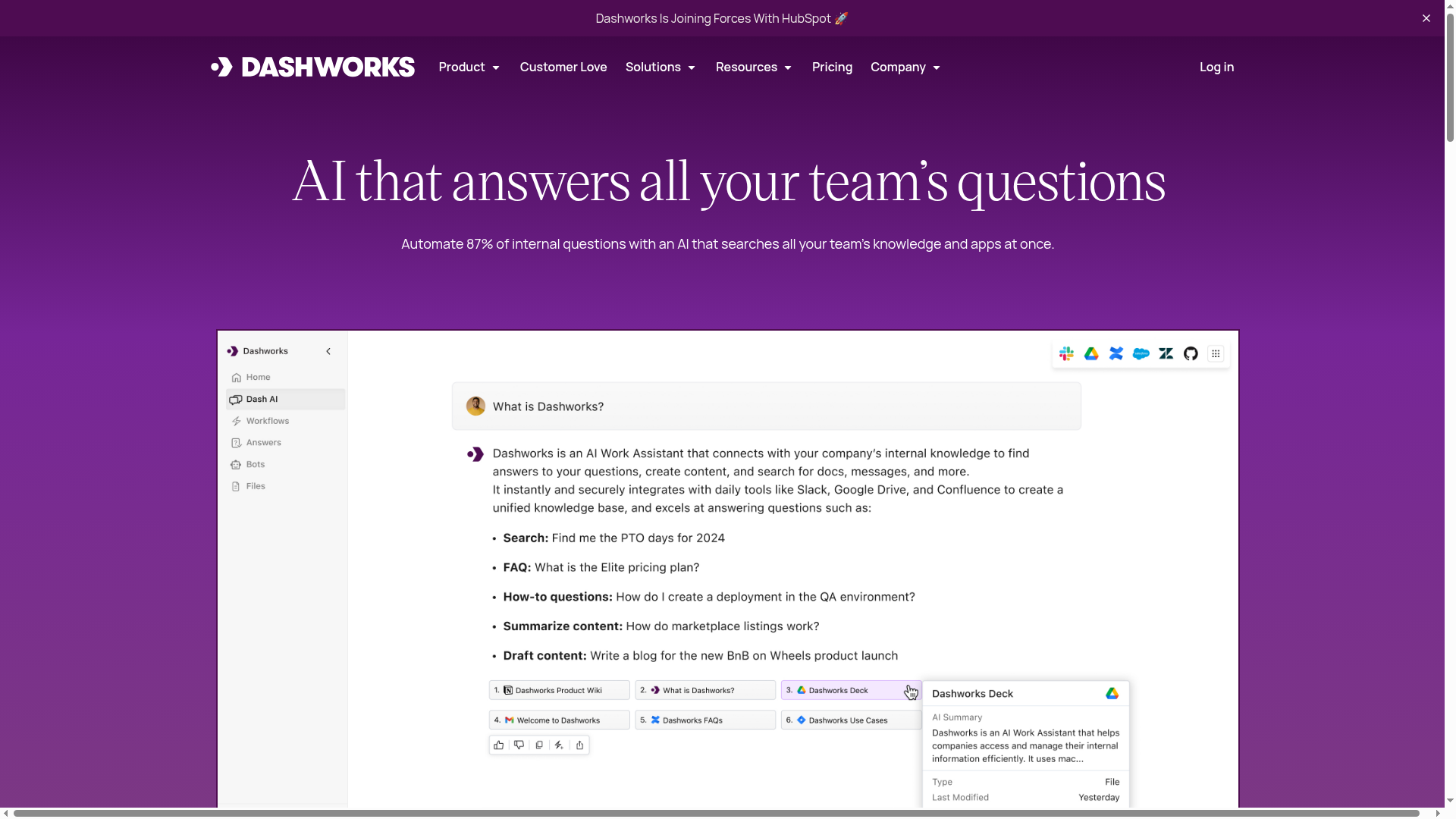The height and width of the screenshot is (819, 1456).
Task: Expand the Resources dropdown menu
Action: [754, 67]
